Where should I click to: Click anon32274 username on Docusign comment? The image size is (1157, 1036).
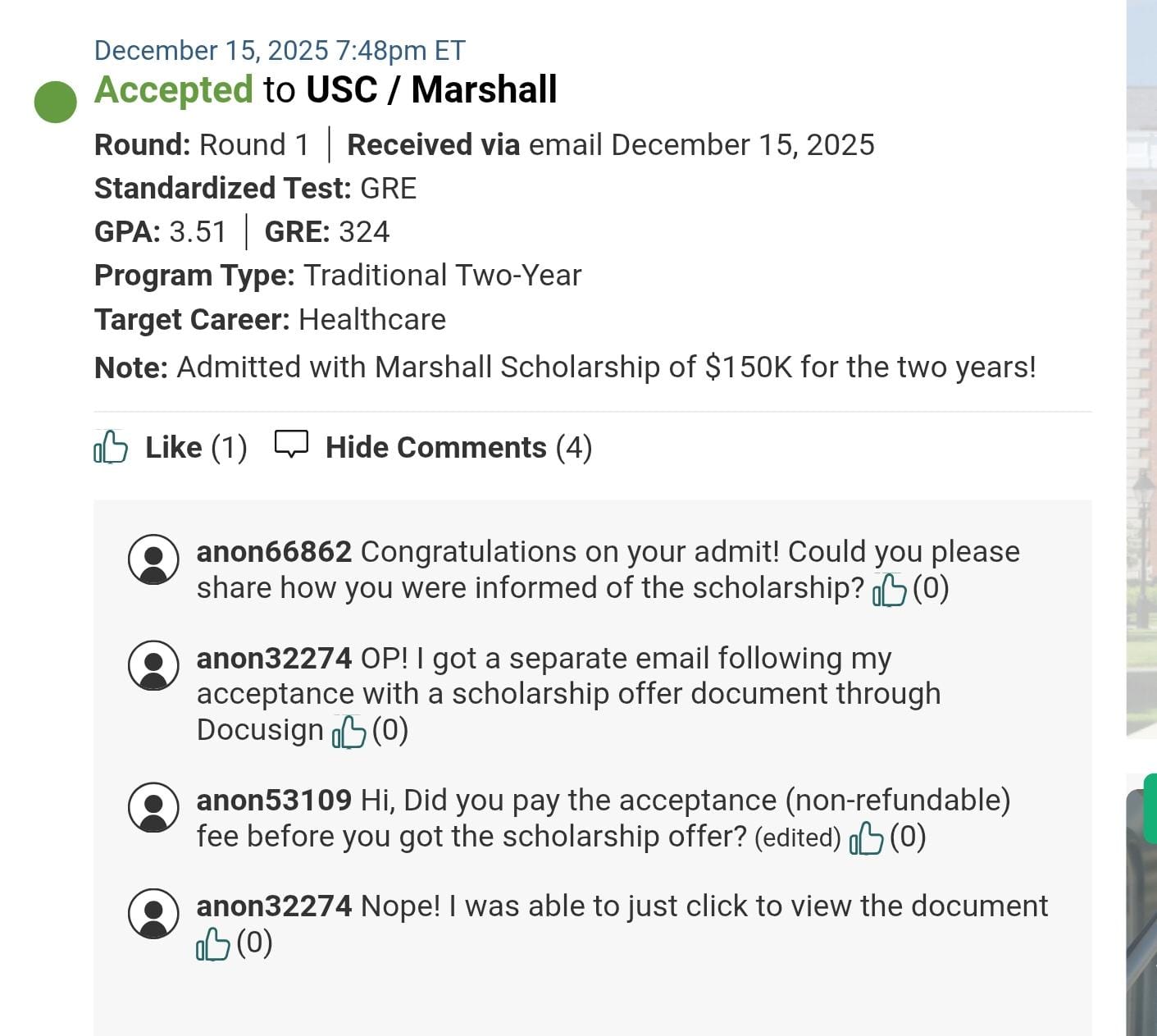[274, 659]
